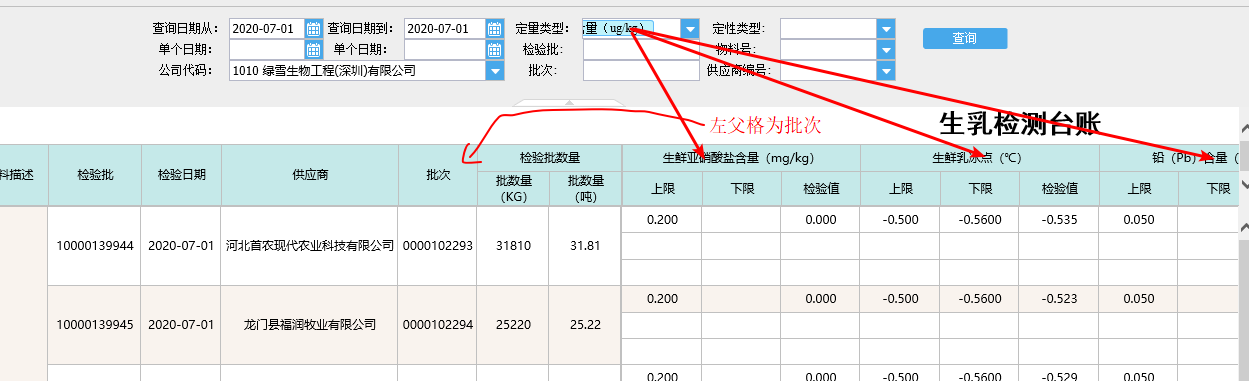The width and height of the screenshot is (1249, 381).
Task: Click freezing point value -0.523
Action: coord(1059,299)
